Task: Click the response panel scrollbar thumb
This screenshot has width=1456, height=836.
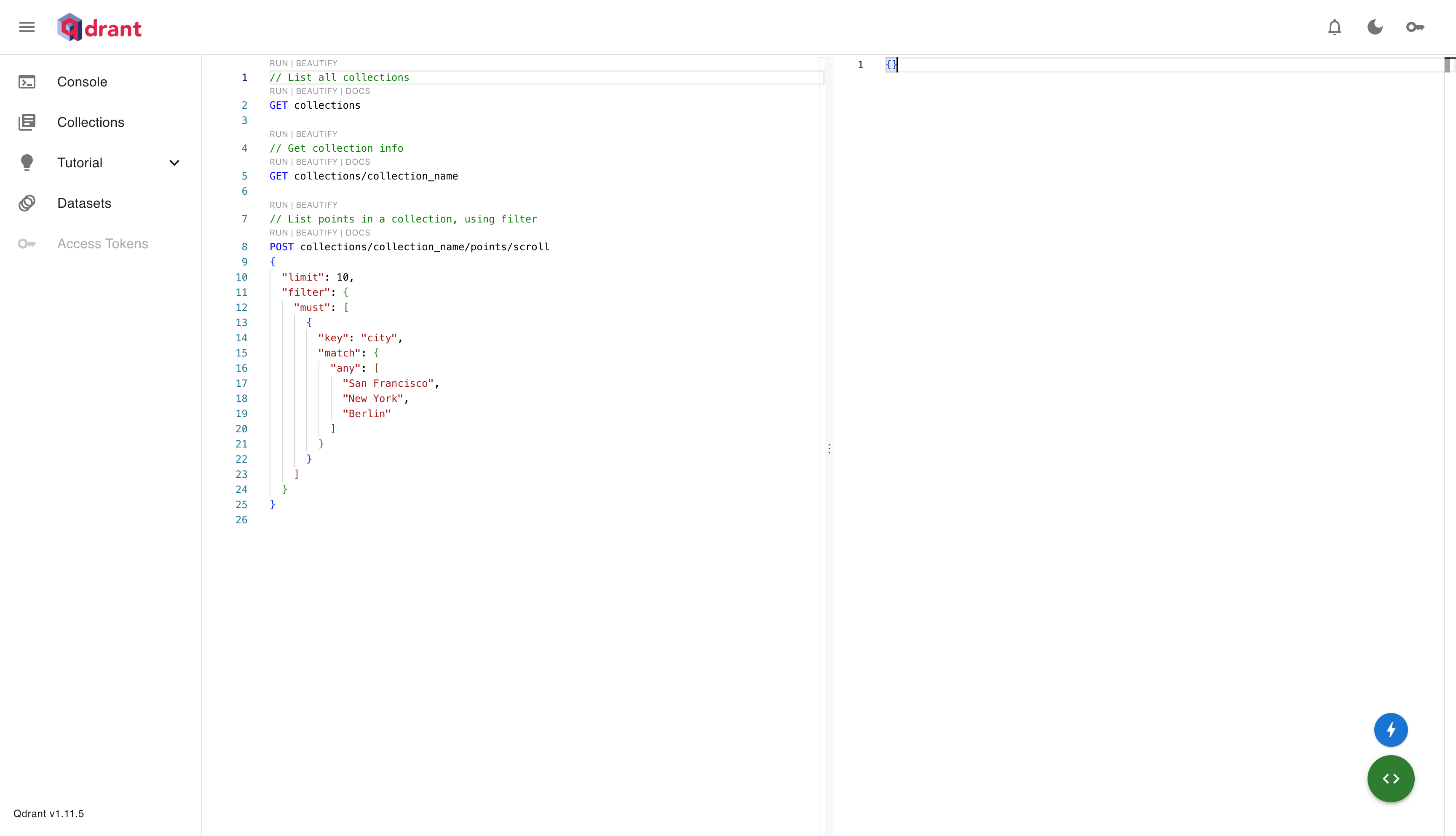Action: pyautogui.click(x=1448, y=65)
